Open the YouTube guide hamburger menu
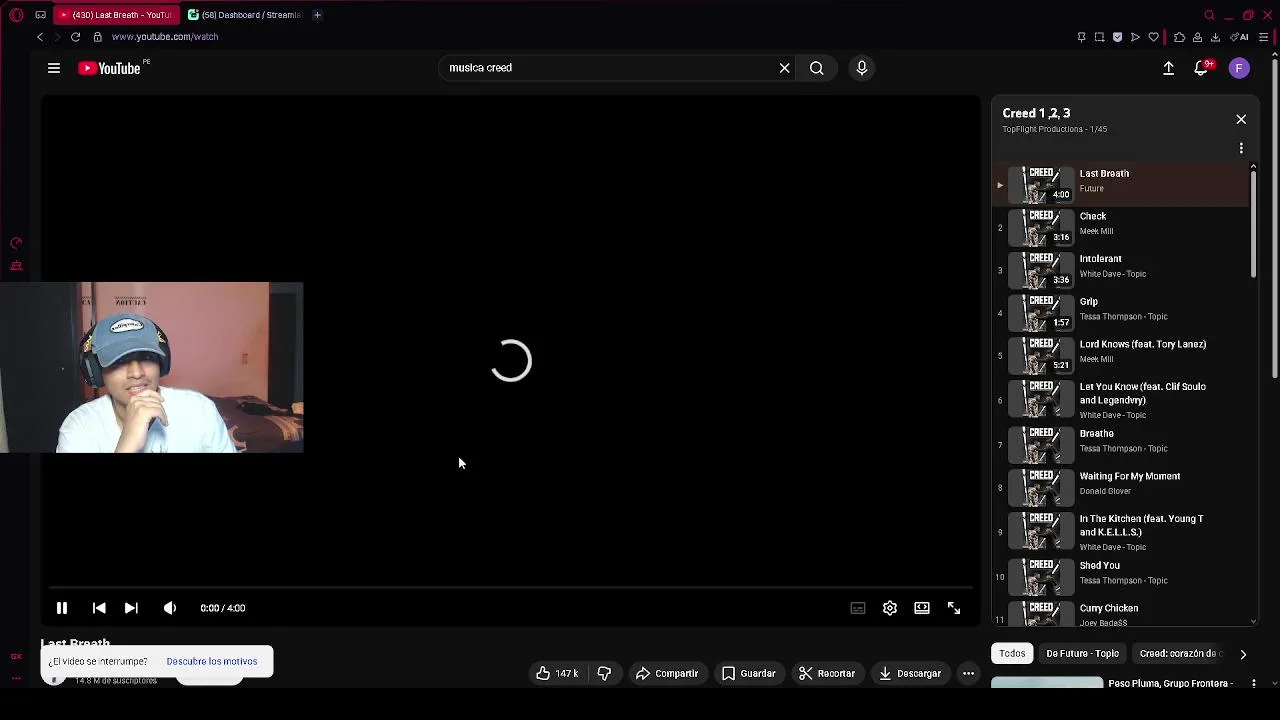 point(54,68)
